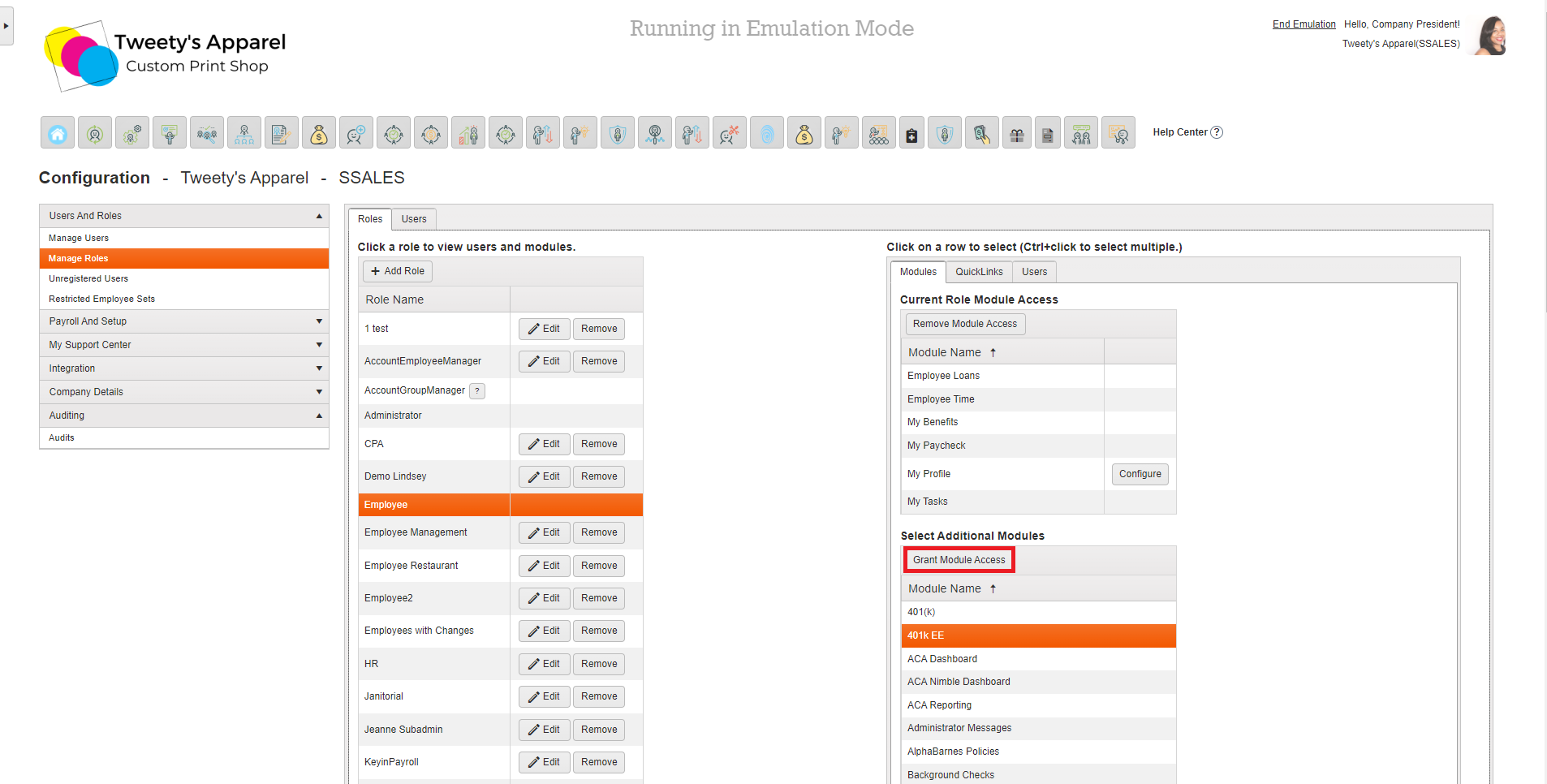Click the person holding presentation board icon
Viewport: 1547px width, 784px height.
170,133
